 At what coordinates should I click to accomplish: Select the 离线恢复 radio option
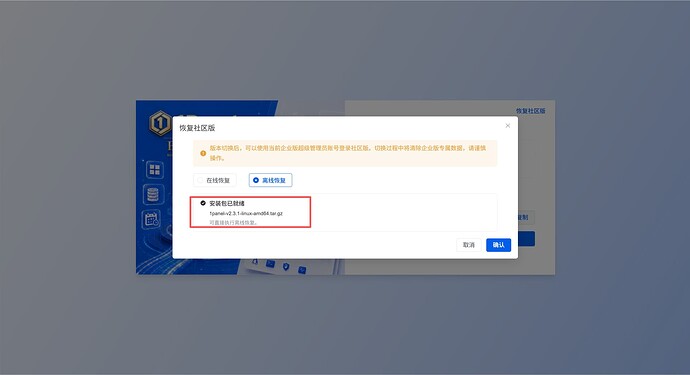[270, 180]
